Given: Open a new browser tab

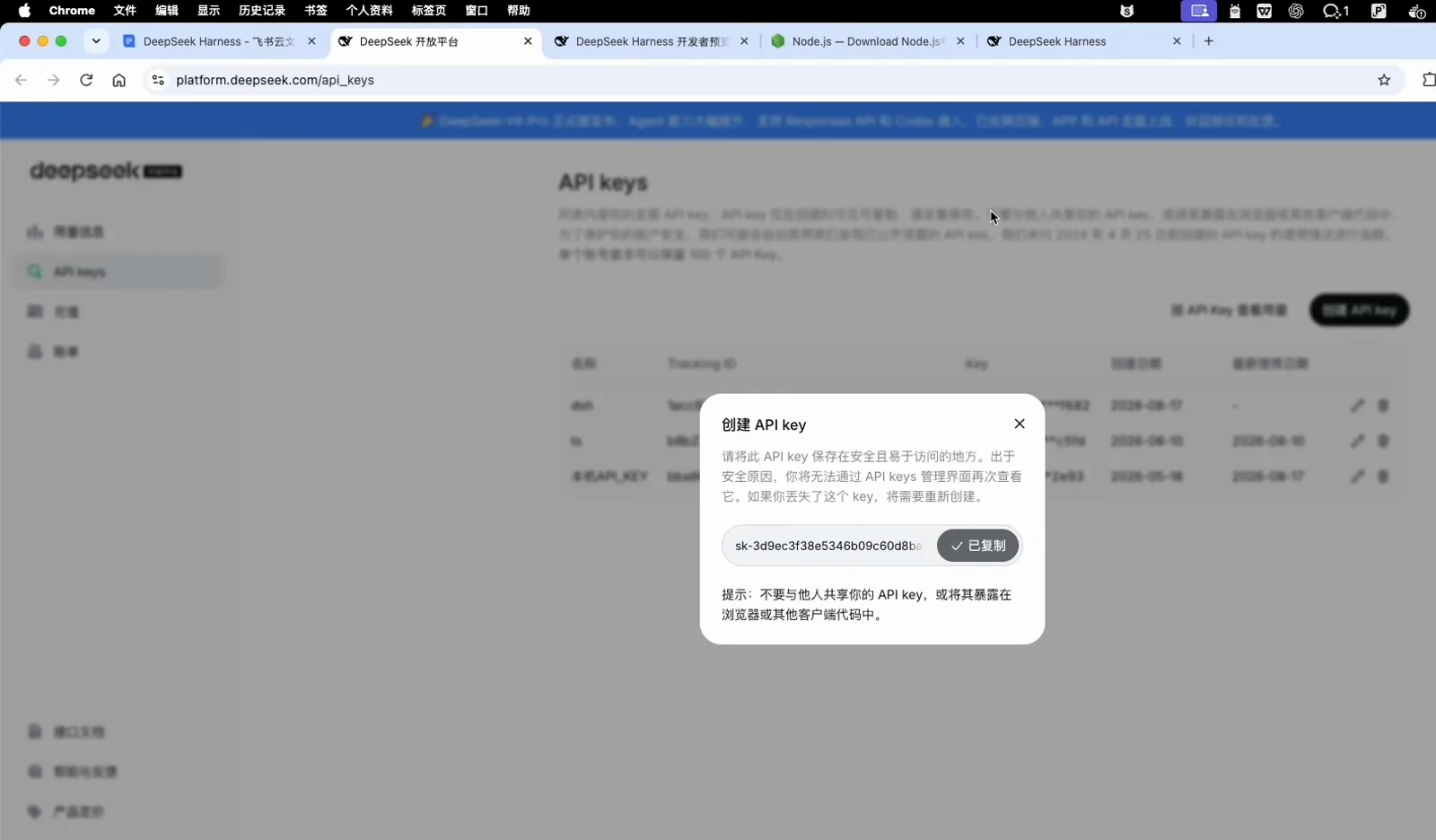Looking at the screenshot, I should point(1209,41).
